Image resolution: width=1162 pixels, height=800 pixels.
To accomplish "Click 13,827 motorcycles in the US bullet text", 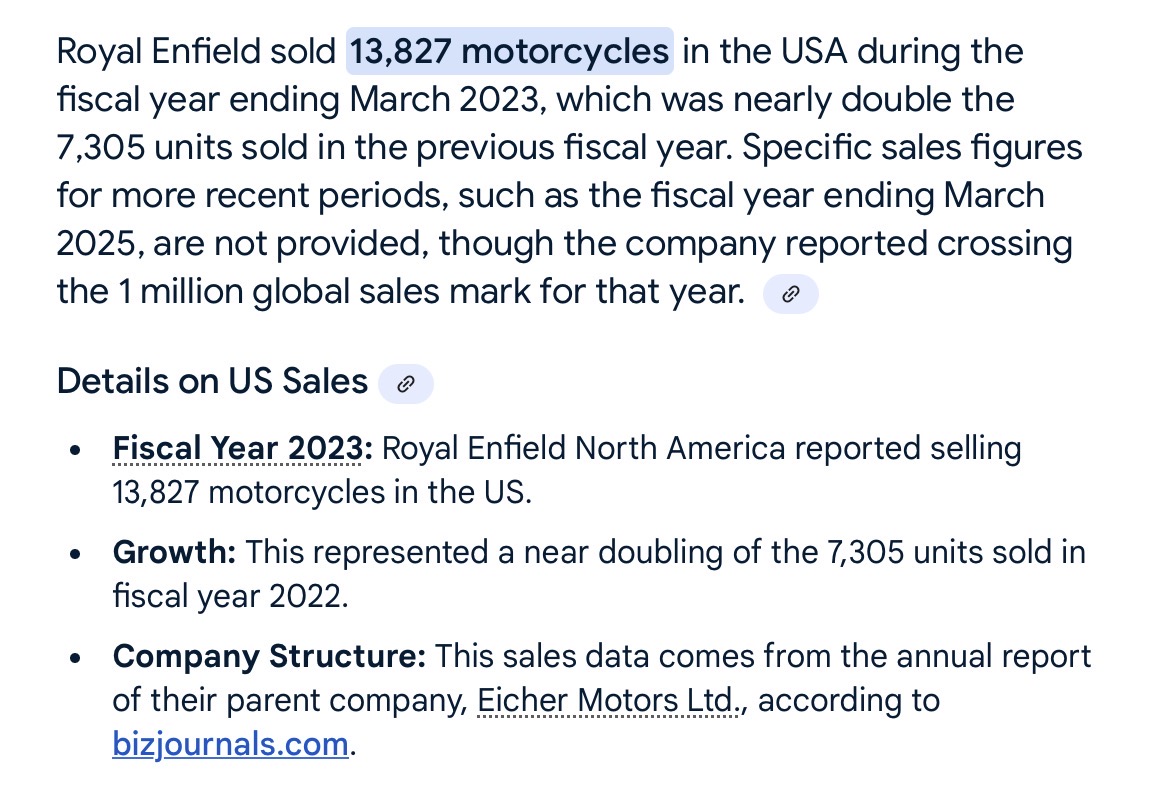I will pos(320,492).
